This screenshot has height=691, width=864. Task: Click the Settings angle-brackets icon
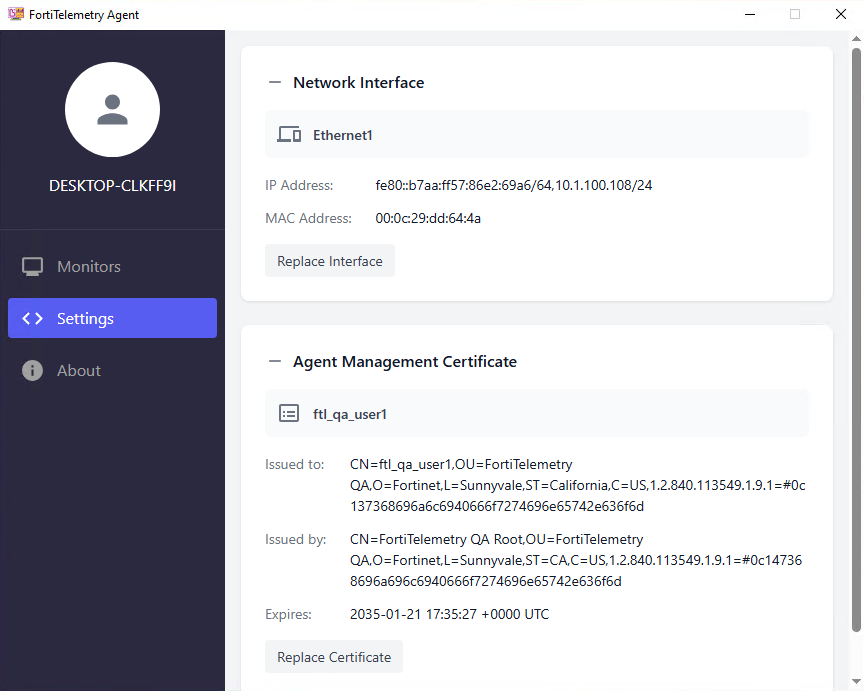pyautogui.click(x=33, y=318)
